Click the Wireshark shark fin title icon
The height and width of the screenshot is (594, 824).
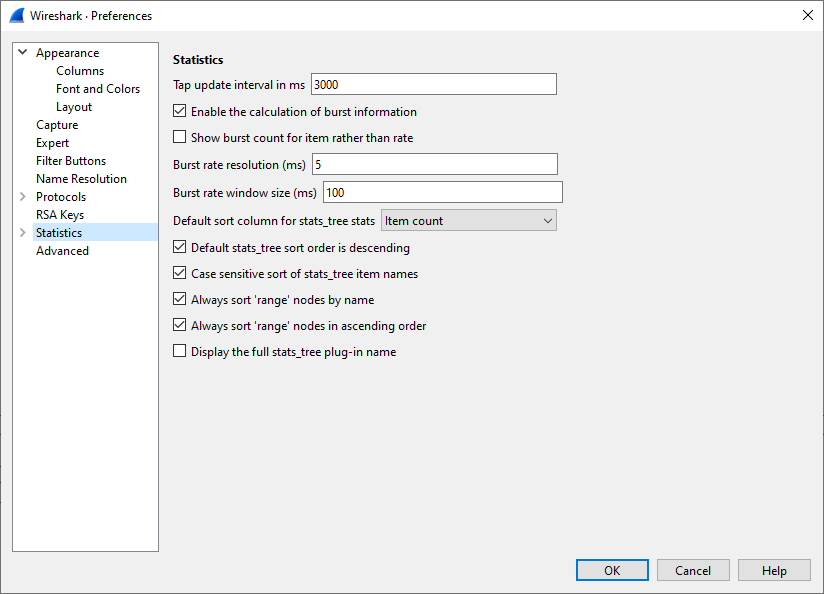(x=16, y=15)
